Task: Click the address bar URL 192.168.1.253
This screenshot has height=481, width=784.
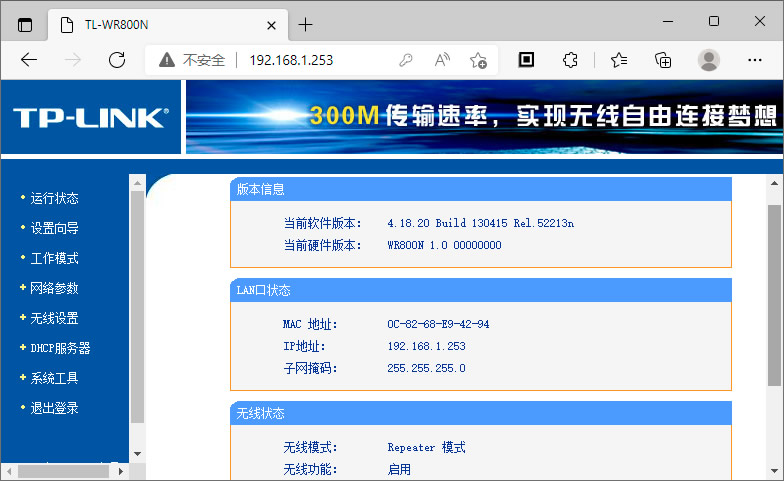Action: [291, 60]
